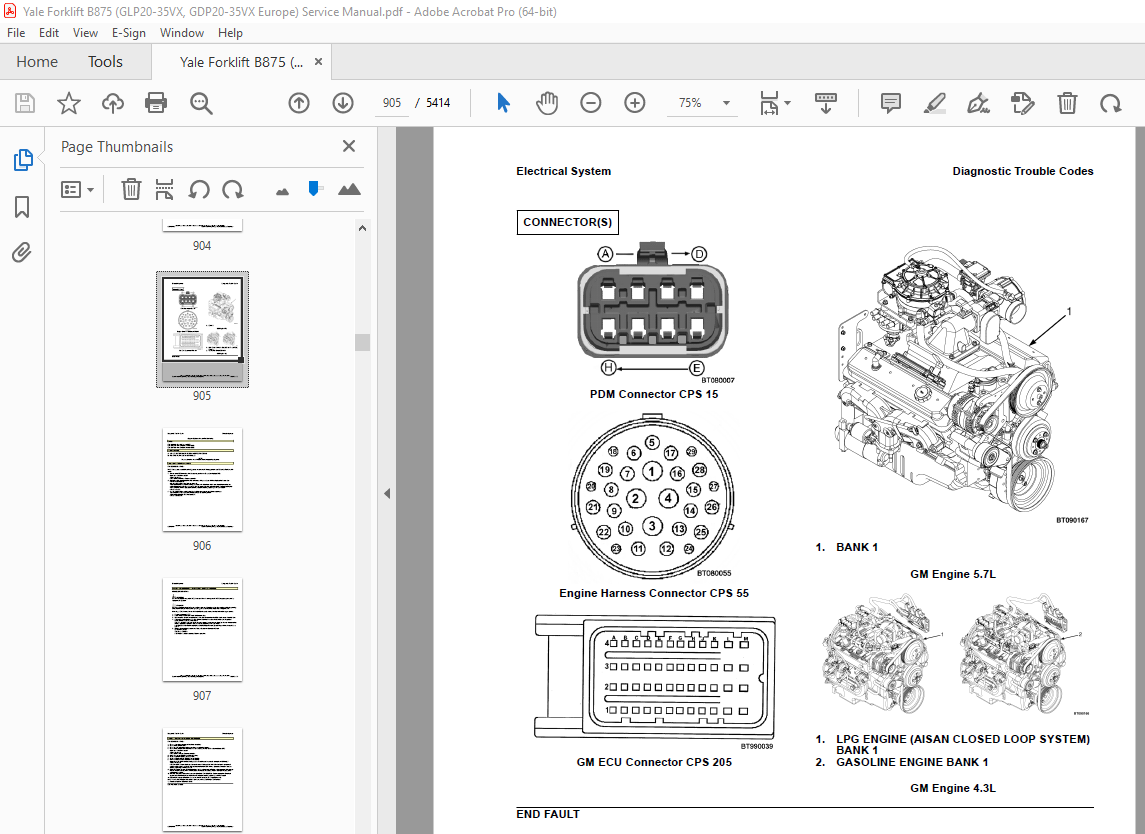
Task: Delete selected pages in thumbnails panel
Action: coord(131,190)
